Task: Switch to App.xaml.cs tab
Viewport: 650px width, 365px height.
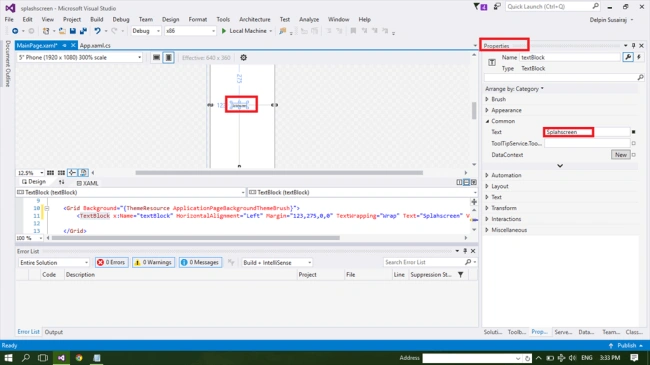Action: point(95,45)
